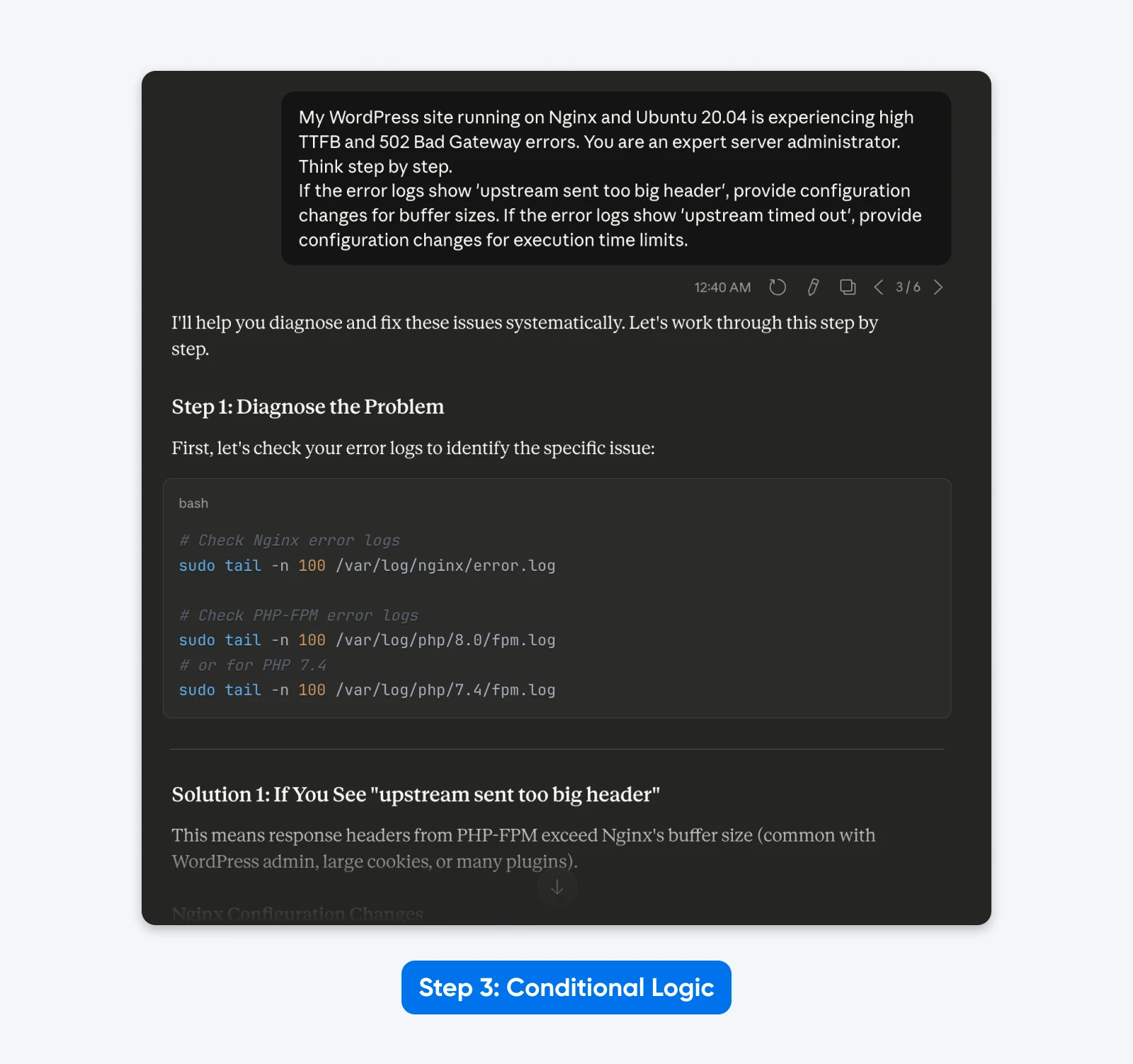
Task: Jump to bottom with the down arrow
Action: click(x=557, y=887)
